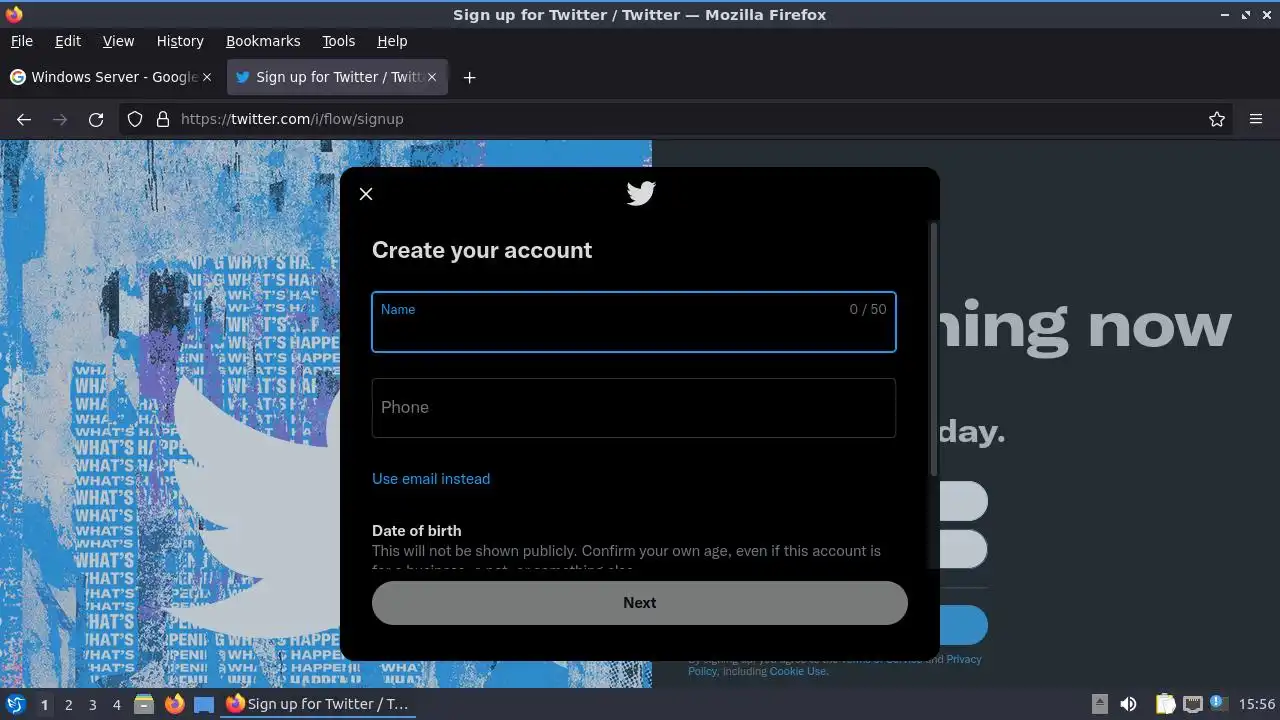Open the file manager taskbar icon

[144, 704]
